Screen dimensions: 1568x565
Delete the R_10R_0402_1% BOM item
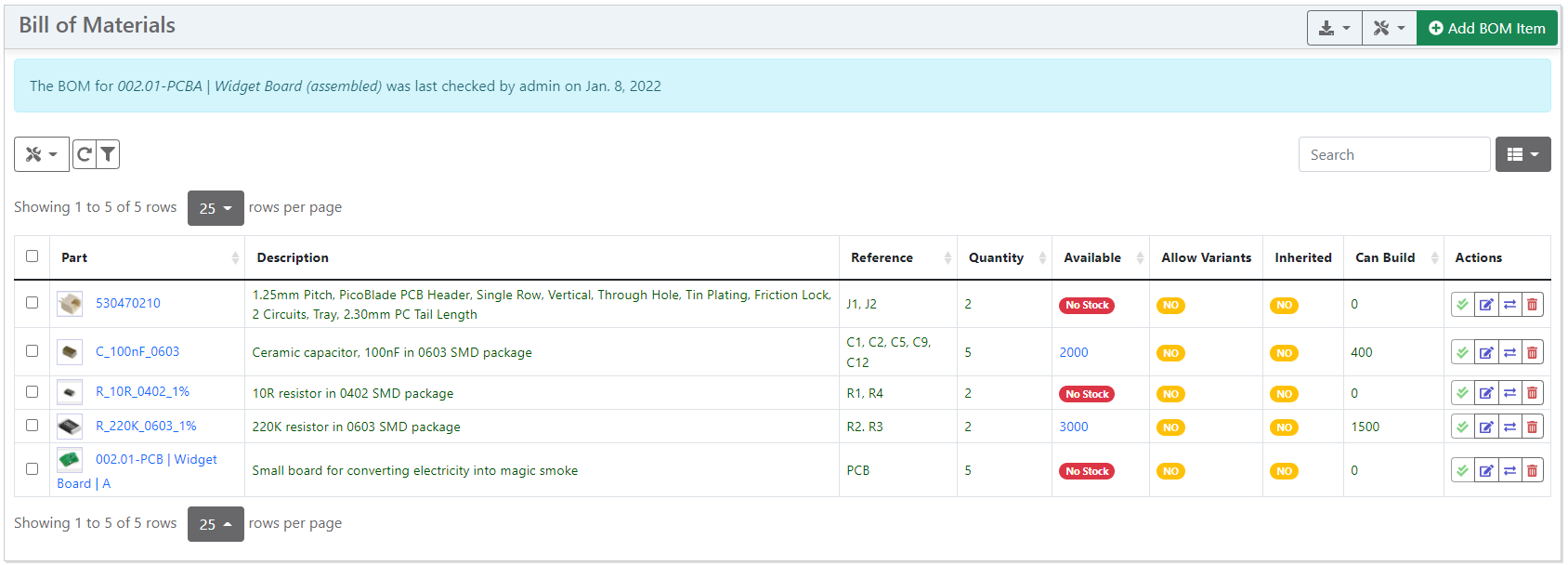pyautogui.click(x=1533, y=394)
